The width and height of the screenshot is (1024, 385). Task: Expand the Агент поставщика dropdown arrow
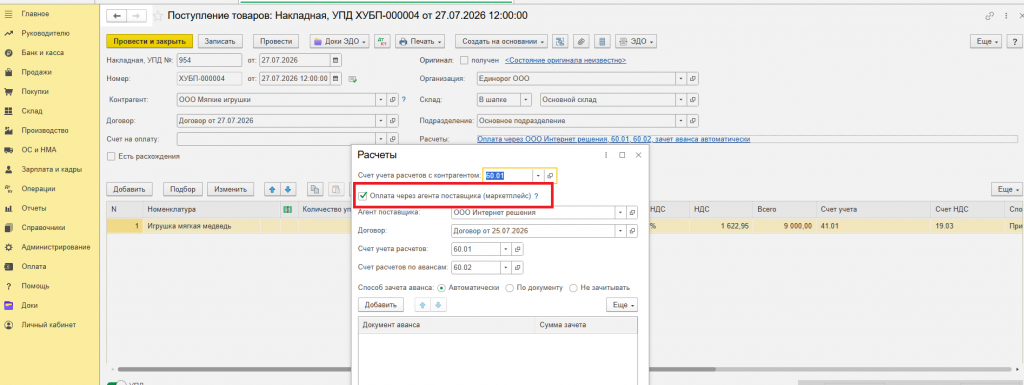(x=620, y=213)
